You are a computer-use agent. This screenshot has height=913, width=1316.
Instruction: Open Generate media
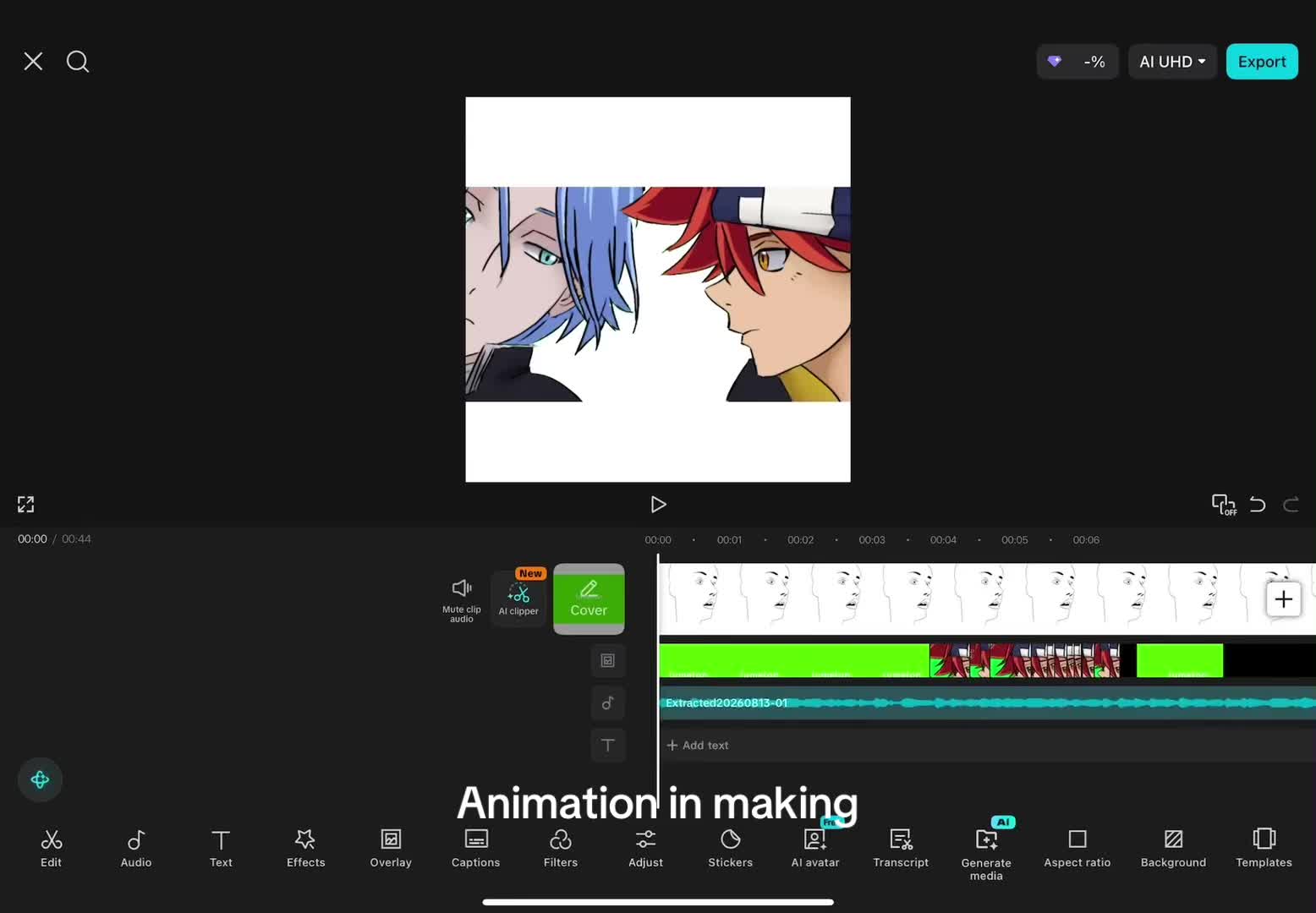pyautogui.click(x=986, y=854)
